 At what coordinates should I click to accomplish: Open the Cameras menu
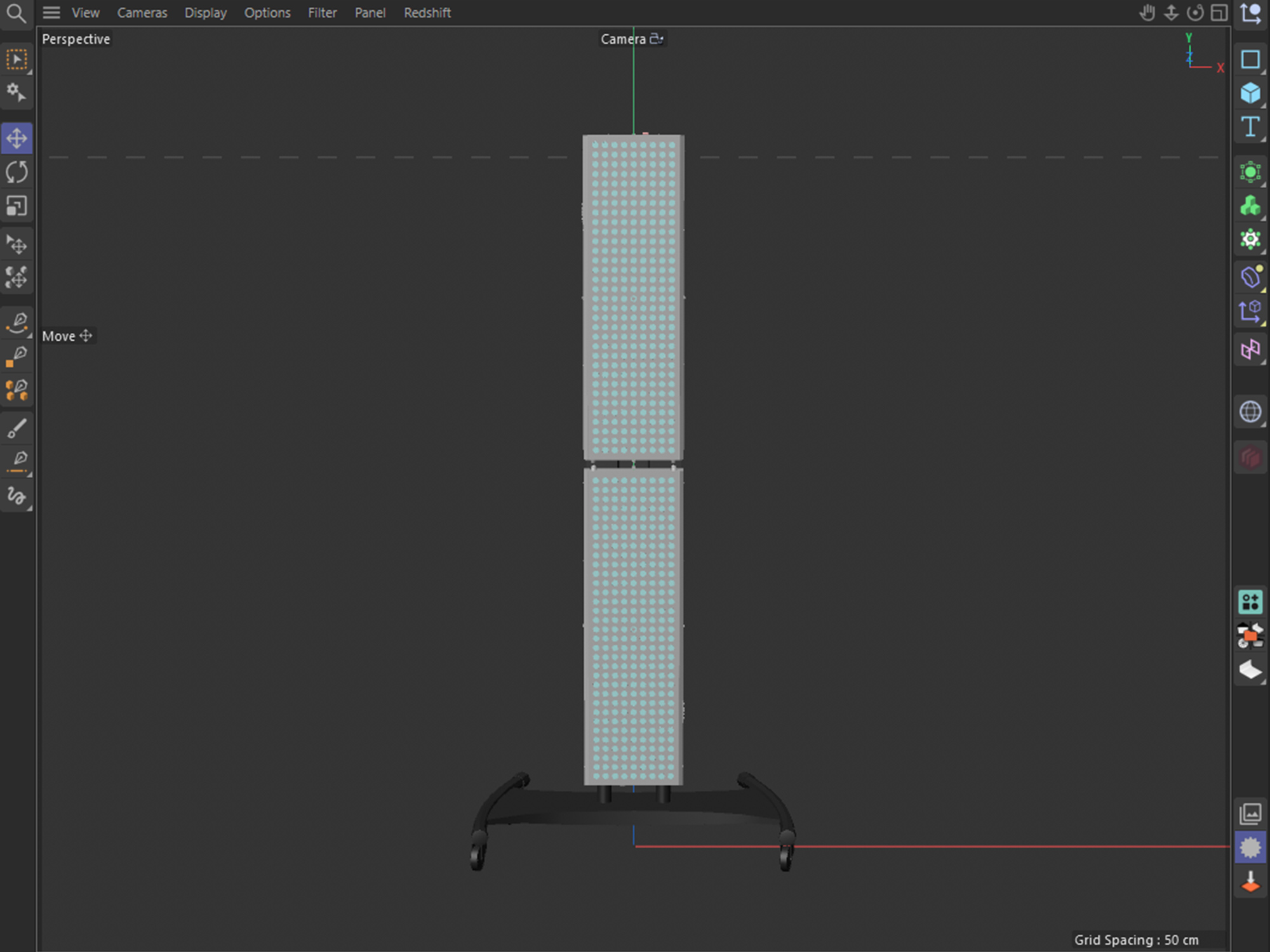click(142, 13)
